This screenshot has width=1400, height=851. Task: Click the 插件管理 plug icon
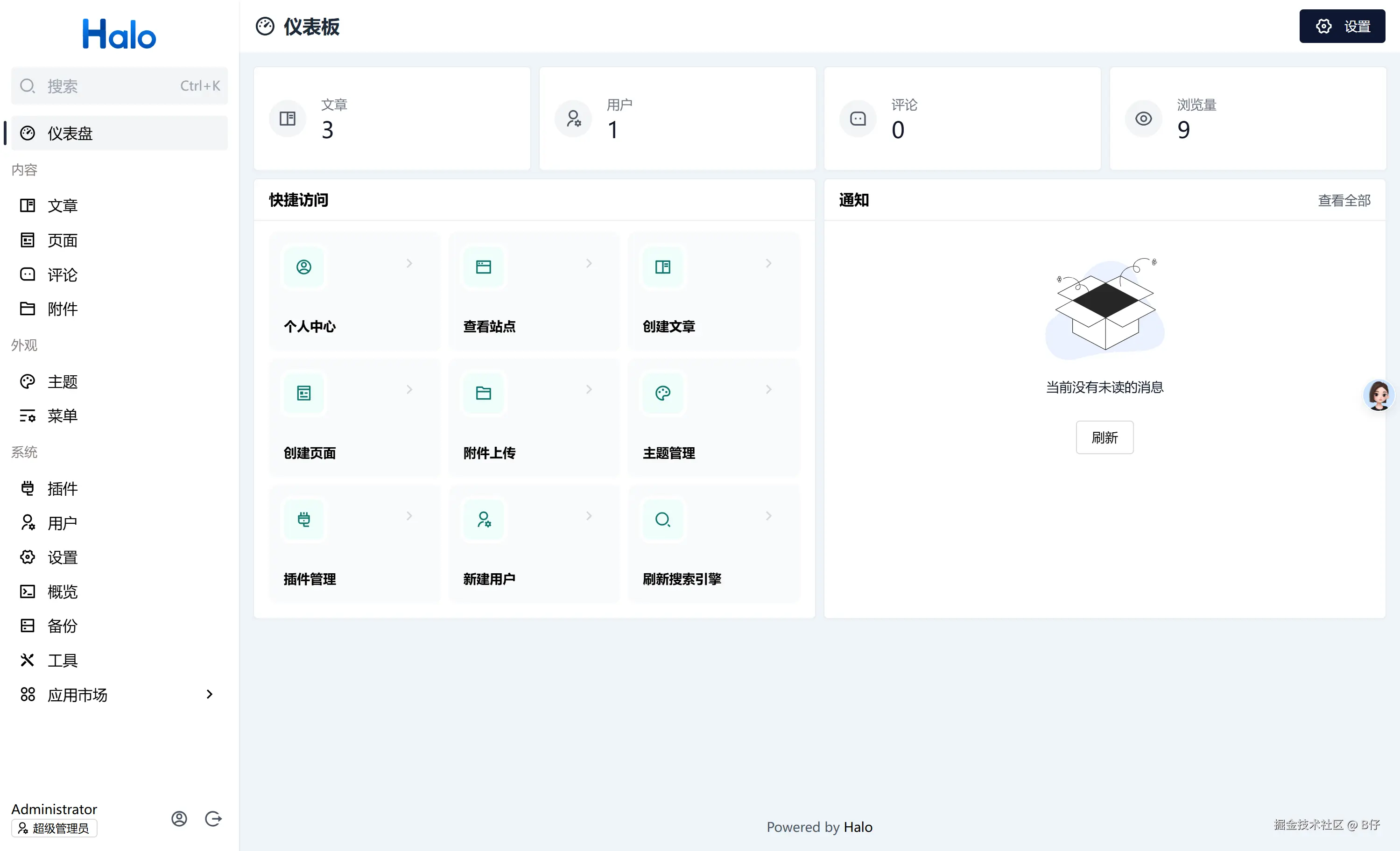click(x=304, y=519)
